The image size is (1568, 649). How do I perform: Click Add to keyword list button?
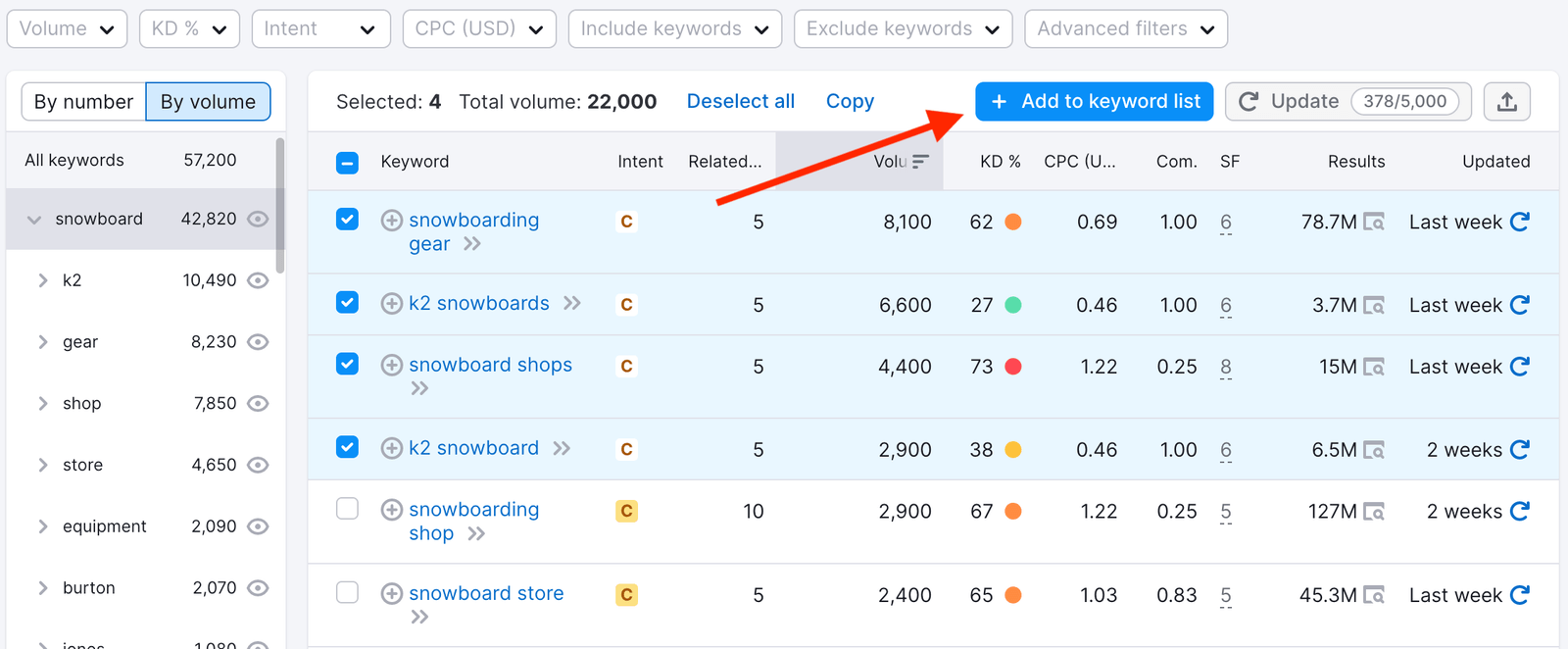pyautogui.click(x=1095, y=102)
